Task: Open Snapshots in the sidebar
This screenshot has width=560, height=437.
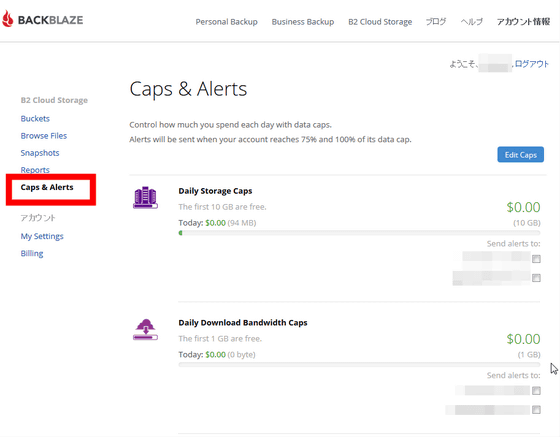Action: pyautogui.click(x=40, y=153)
